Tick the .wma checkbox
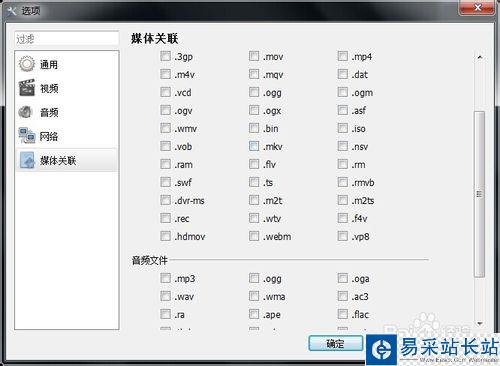 pos(254,296)
